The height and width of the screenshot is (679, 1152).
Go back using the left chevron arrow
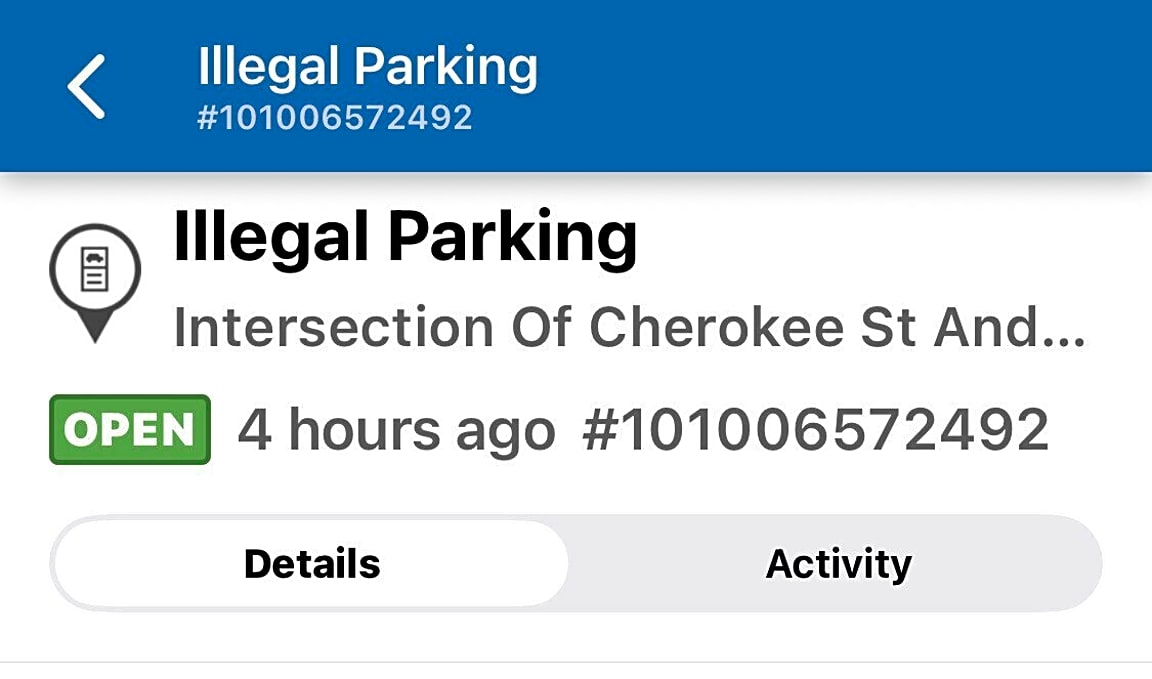click(x=87, y=87)
